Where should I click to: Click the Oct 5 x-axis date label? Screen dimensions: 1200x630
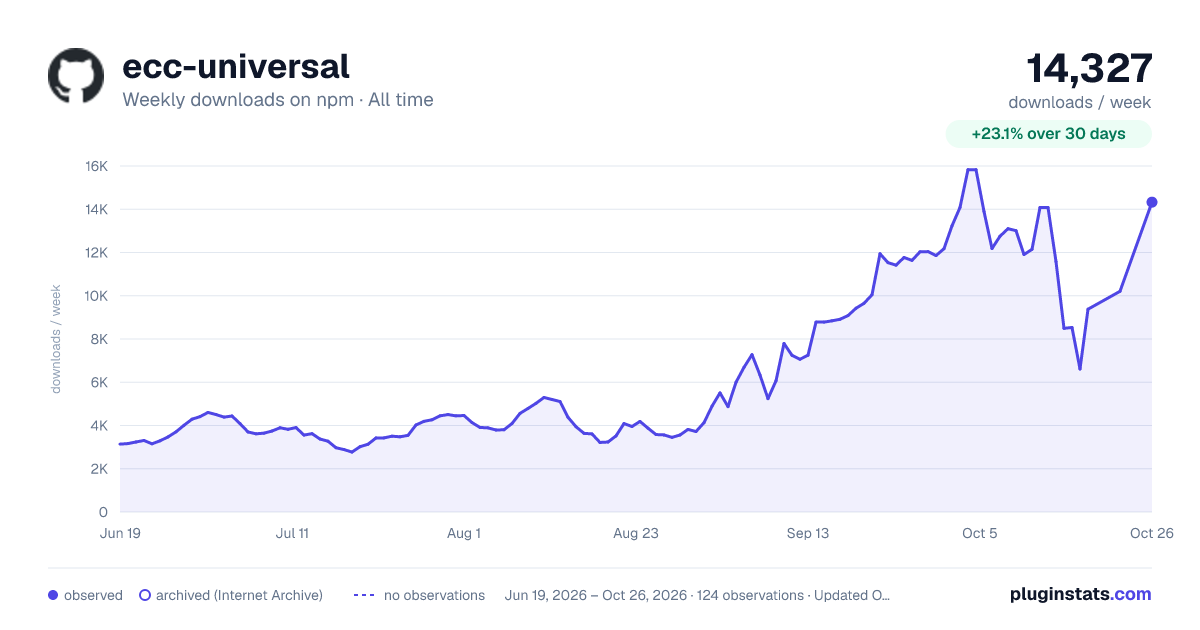tap(980, 533)
